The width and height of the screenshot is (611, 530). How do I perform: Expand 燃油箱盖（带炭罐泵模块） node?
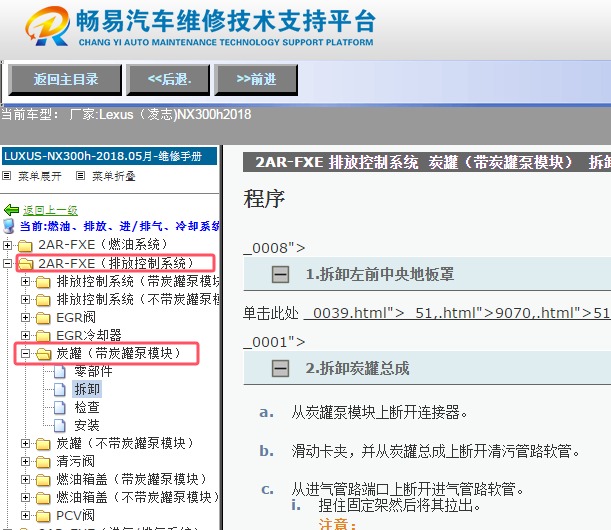(25, 479)
